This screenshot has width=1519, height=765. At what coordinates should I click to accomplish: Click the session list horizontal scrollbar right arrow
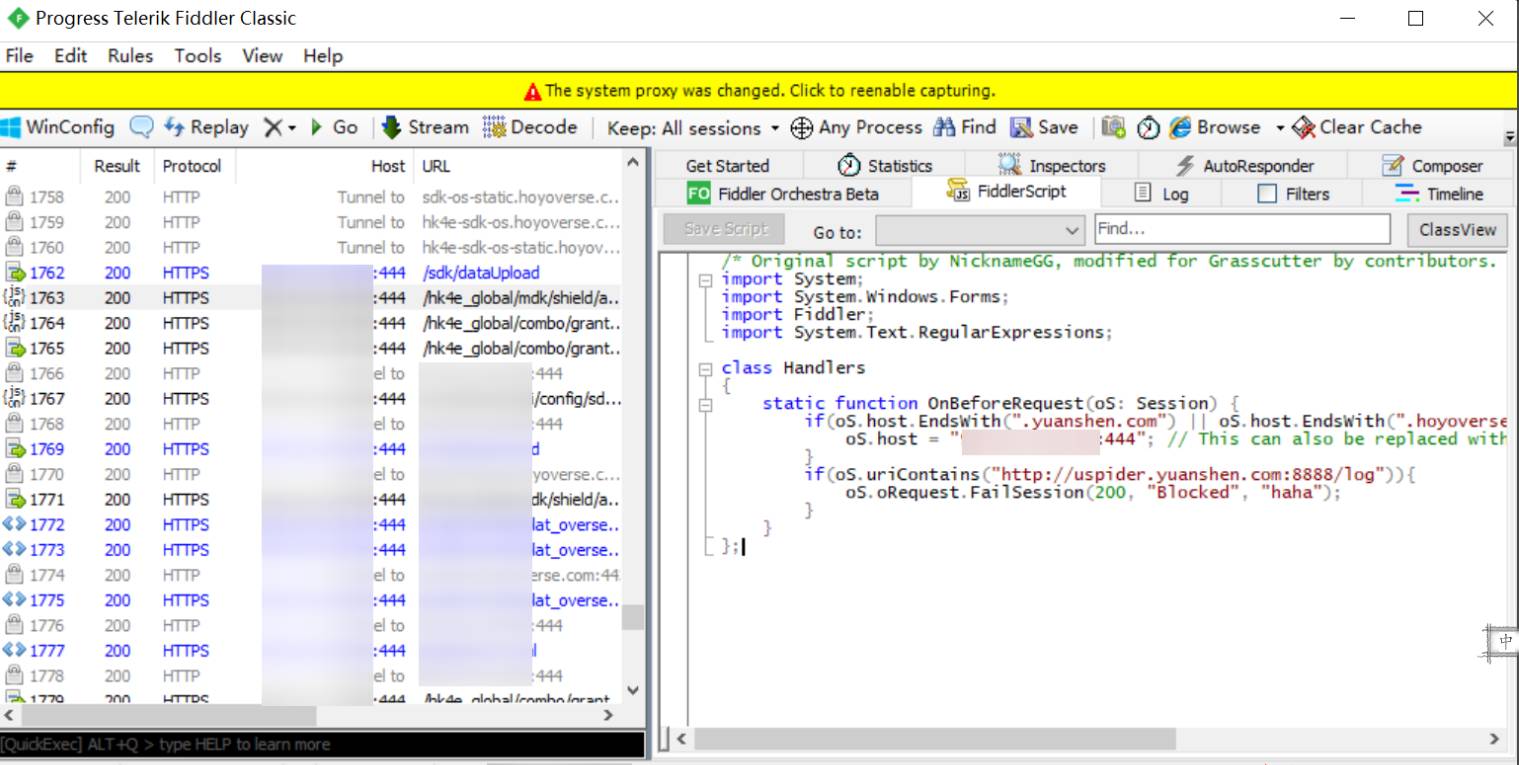pos(608,715)
